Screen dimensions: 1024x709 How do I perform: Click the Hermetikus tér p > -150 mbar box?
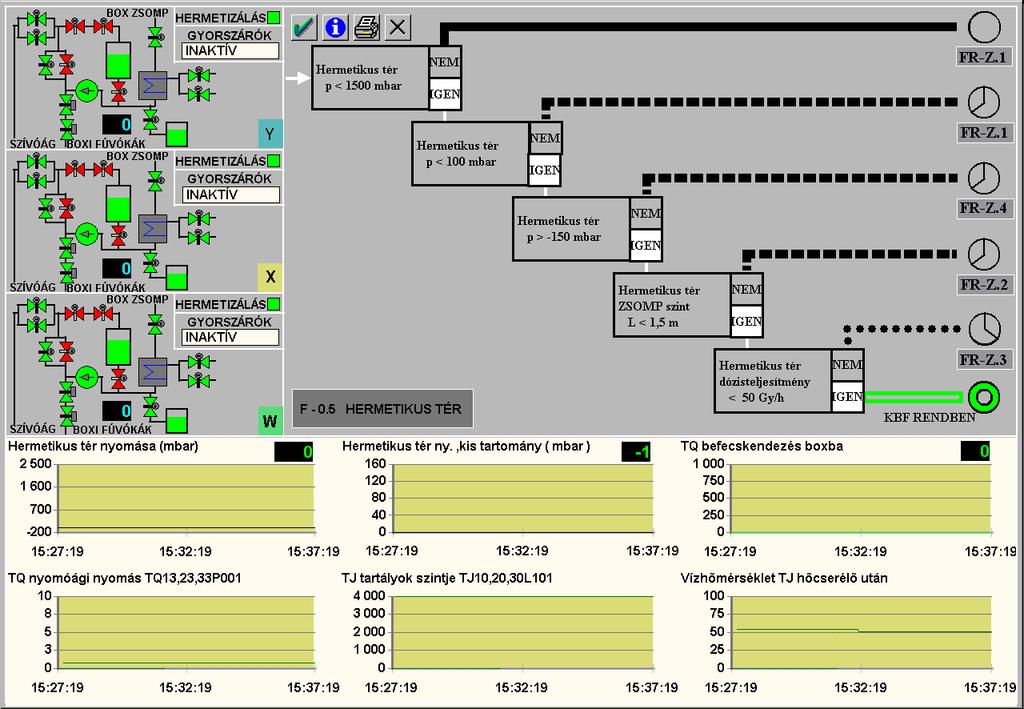pos(571,229)
